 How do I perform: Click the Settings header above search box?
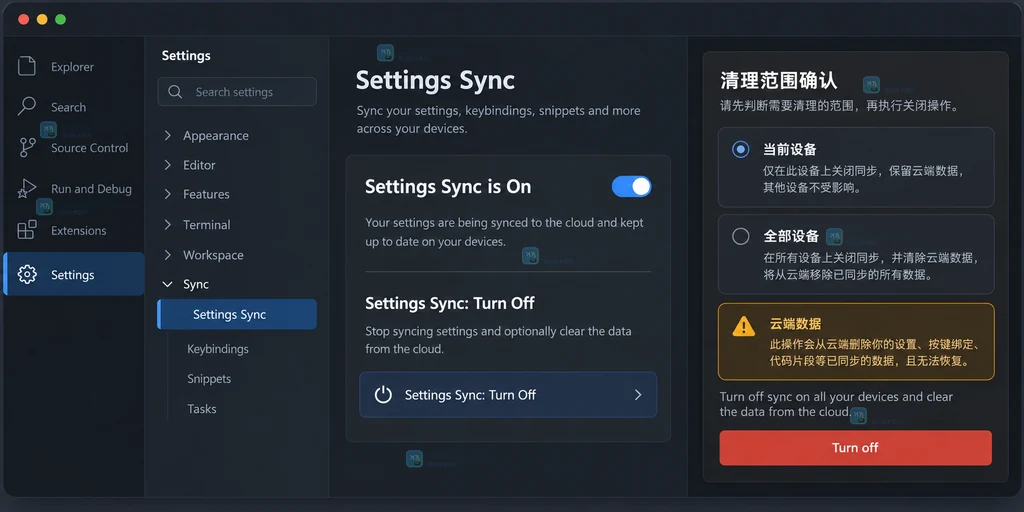186,56
